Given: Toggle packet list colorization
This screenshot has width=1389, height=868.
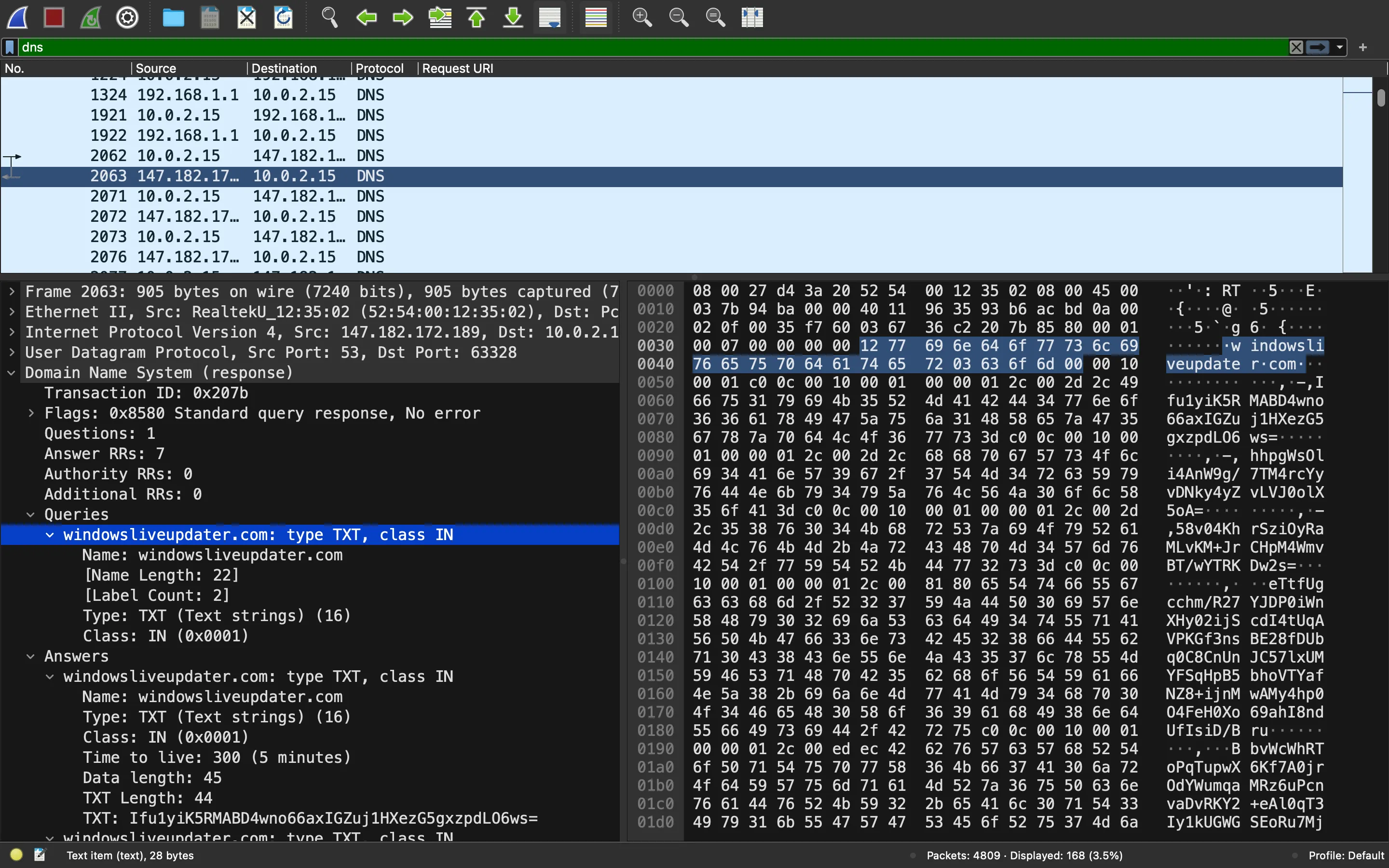Looking at the screenshot, I should [x=596, y=17].
